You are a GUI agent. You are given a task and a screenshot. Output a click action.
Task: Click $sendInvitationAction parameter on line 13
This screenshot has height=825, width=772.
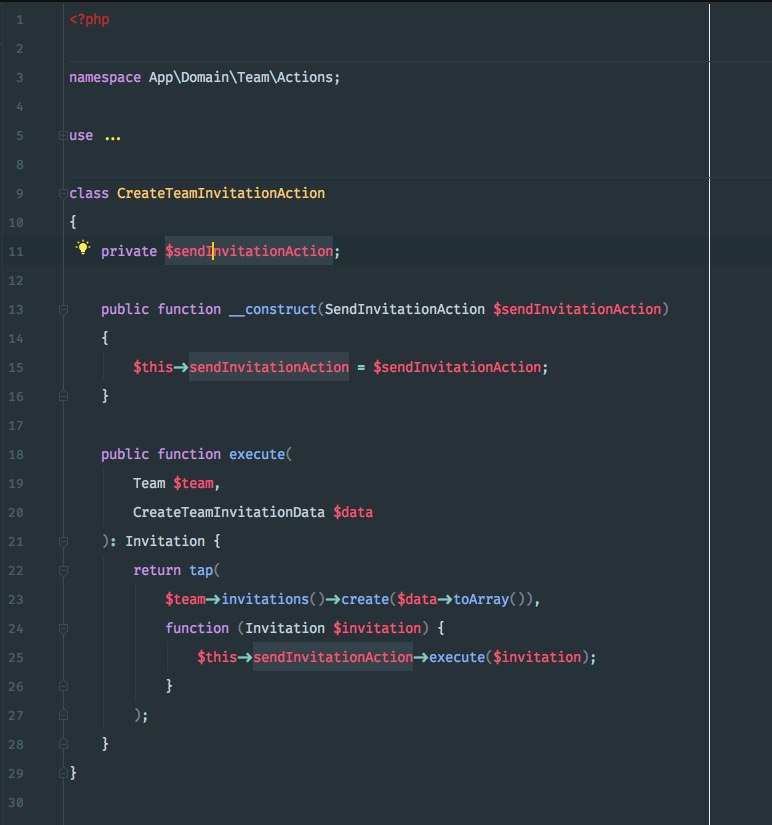(577, 309)
